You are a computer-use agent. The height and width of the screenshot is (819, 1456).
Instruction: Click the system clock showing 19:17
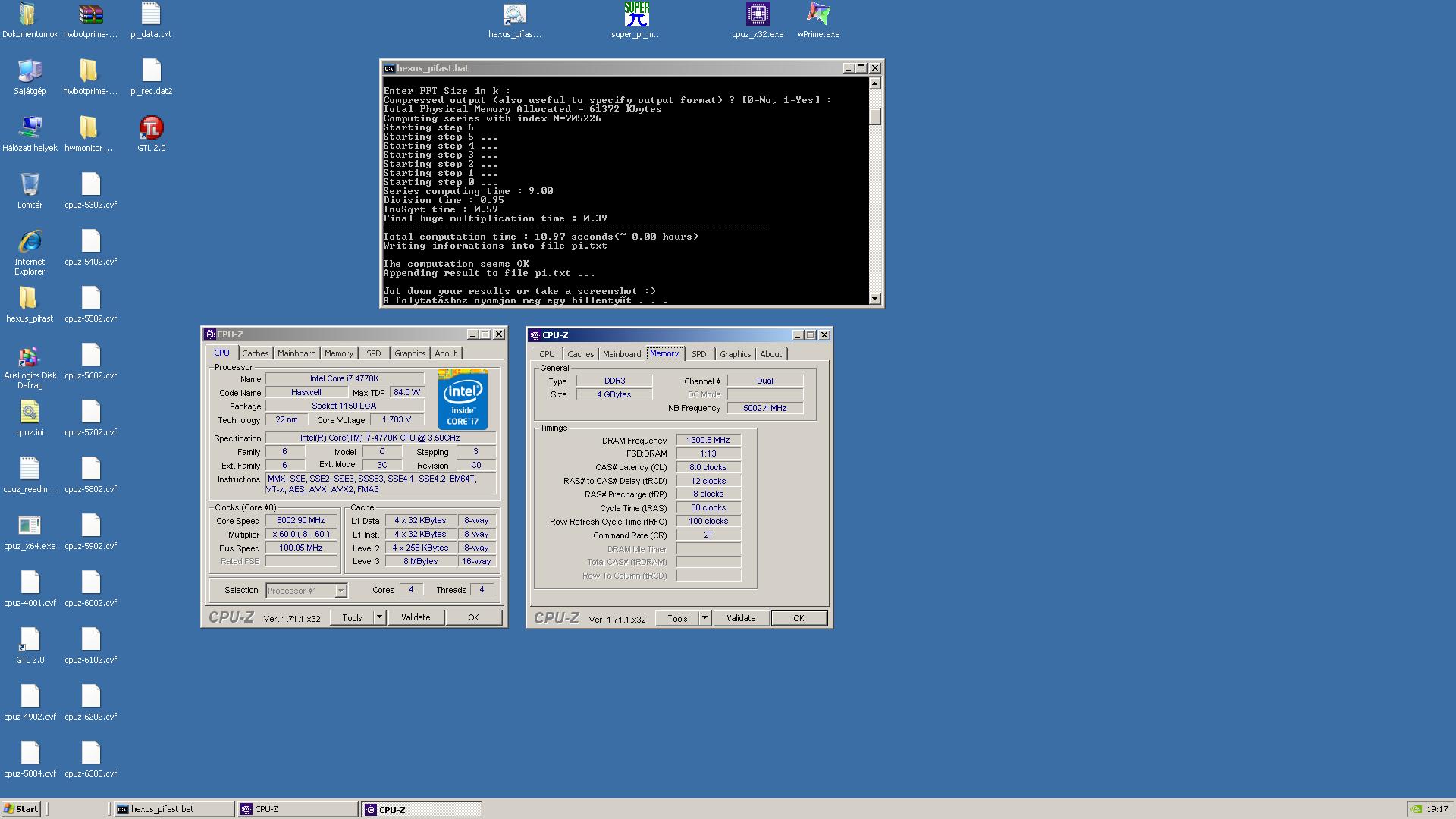tap(1437, 809)
